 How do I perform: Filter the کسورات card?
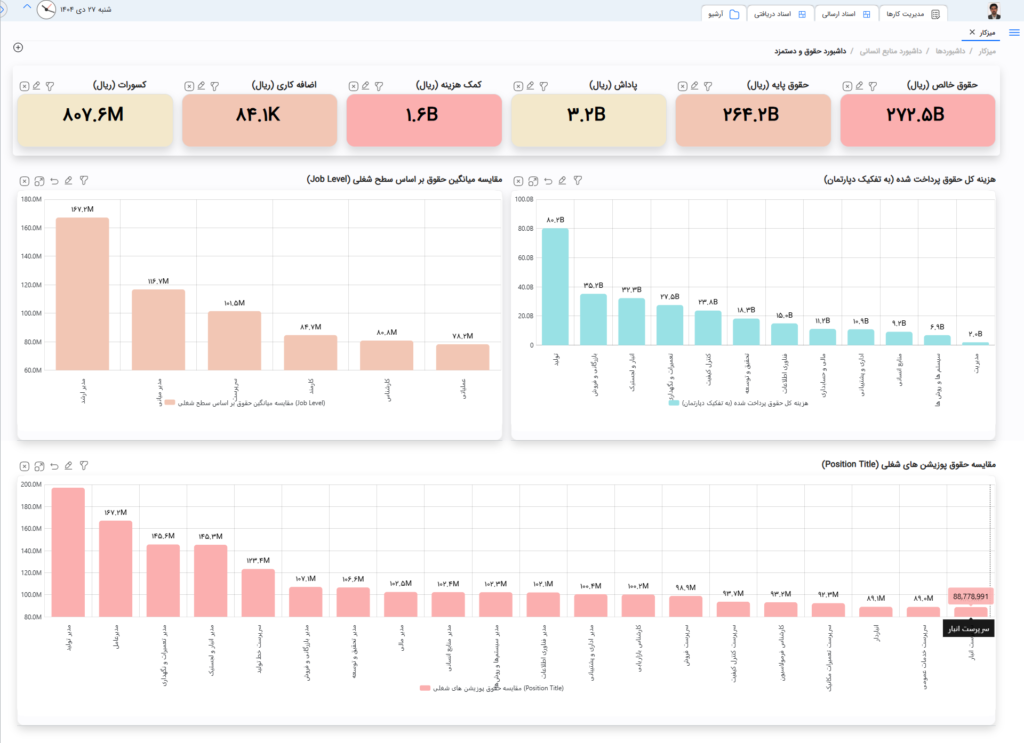coord(50,86)
